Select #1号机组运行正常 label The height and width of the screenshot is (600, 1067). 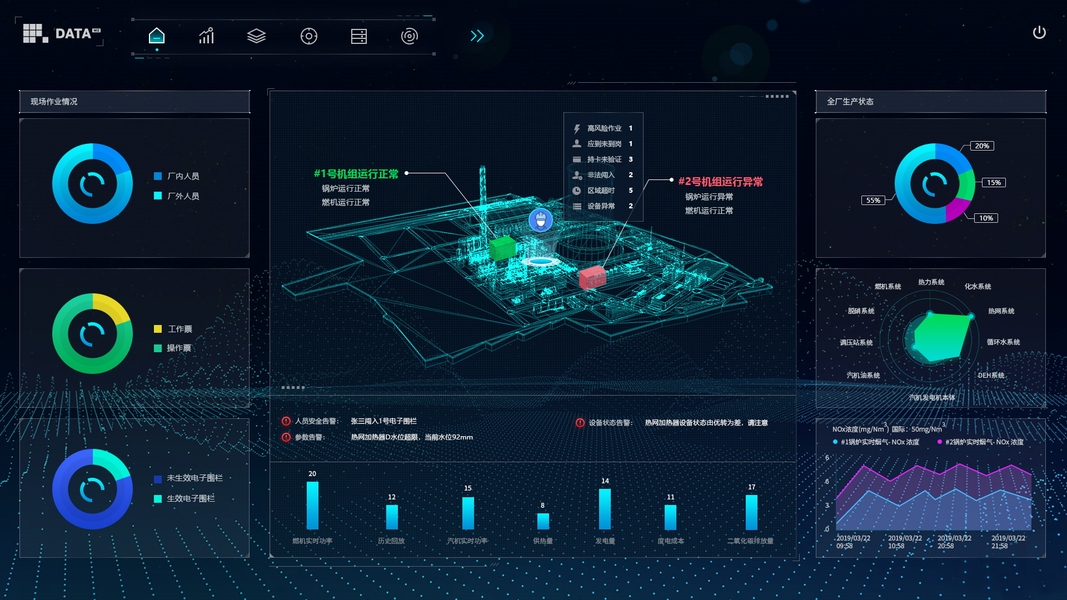(356, 174)
